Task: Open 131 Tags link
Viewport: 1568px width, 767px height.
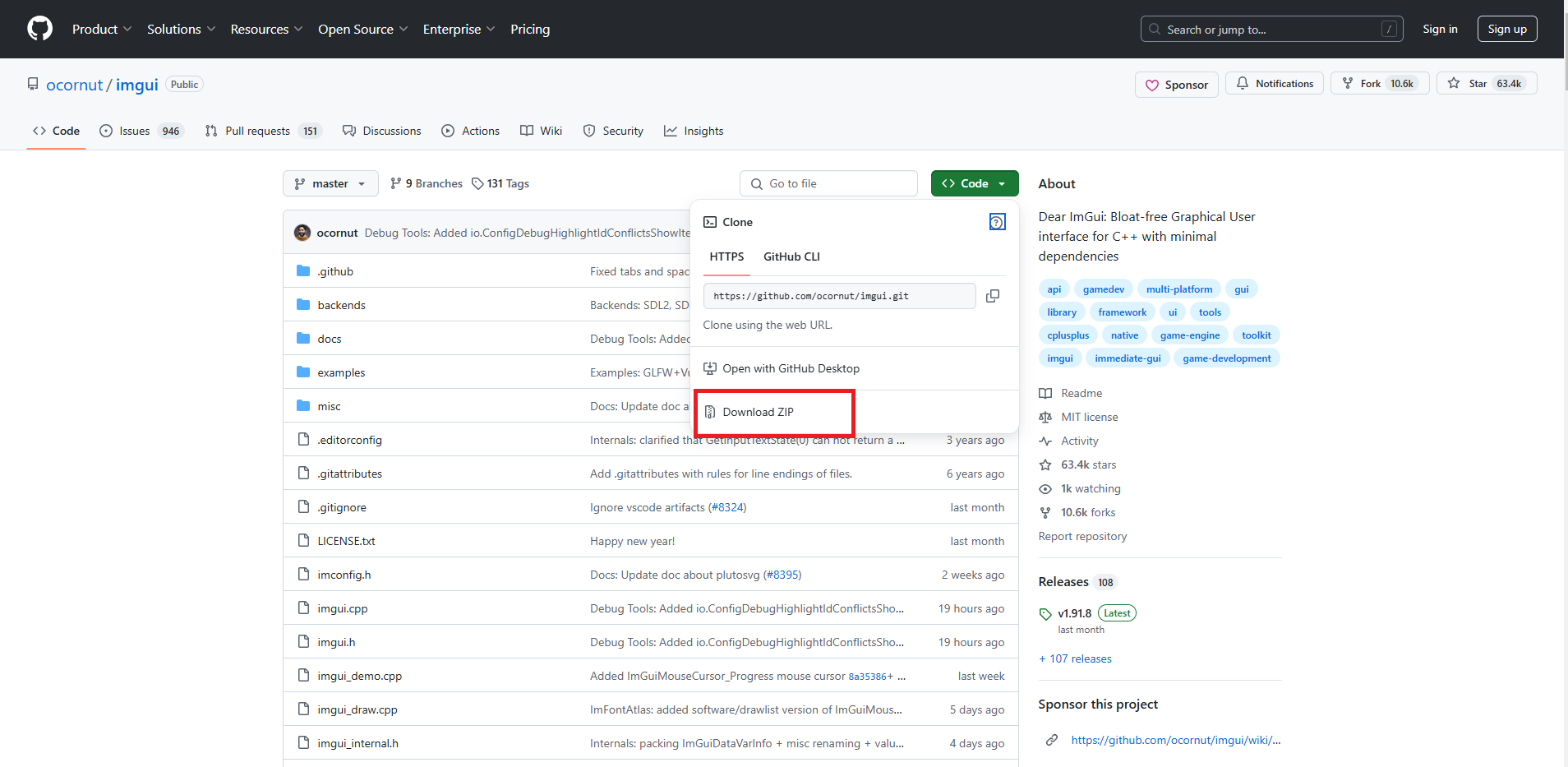Action: point(500,183)
